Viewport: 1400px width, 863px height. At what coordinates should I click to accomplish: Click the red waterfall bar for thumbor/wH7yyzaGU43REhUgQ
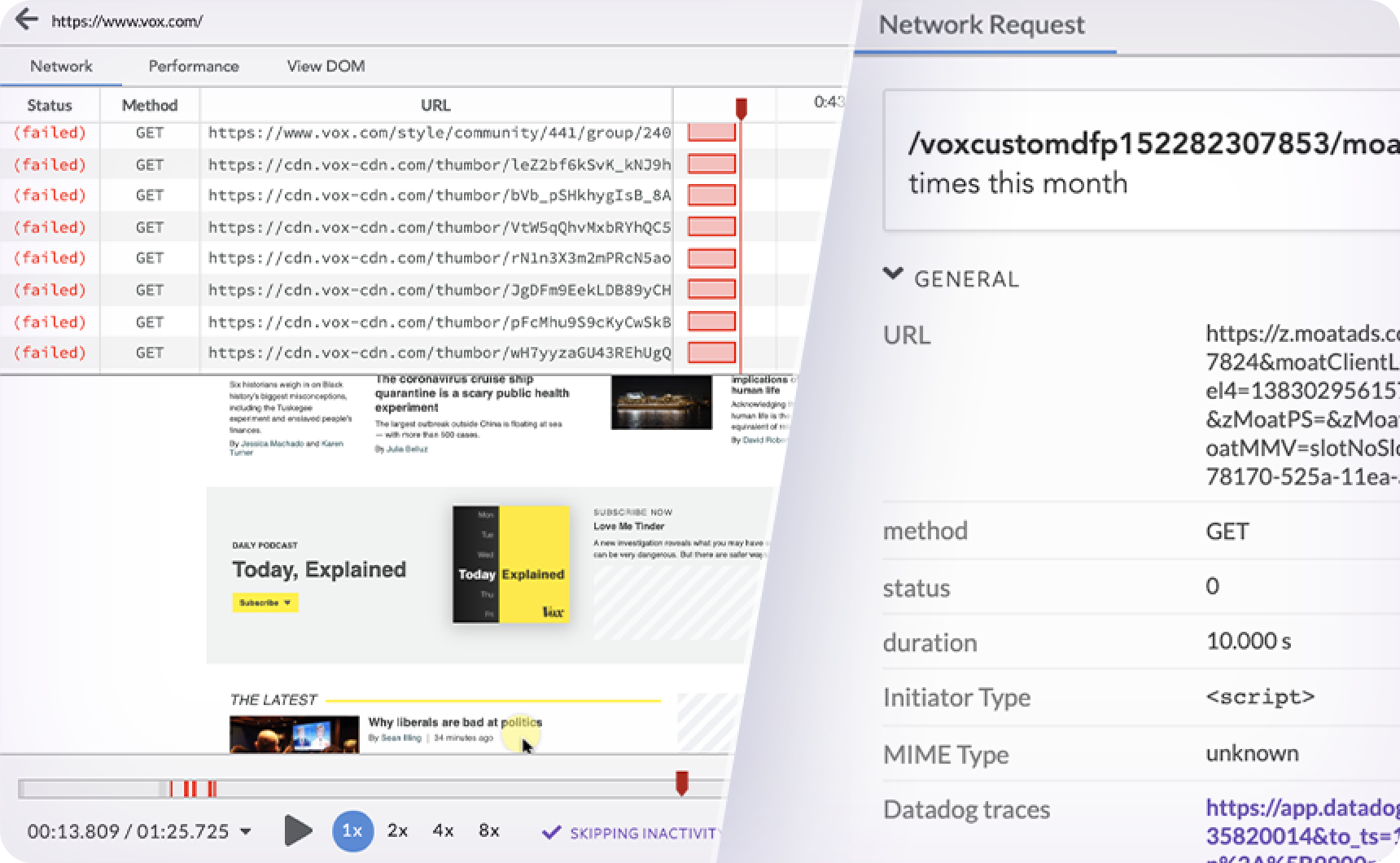point(711,353)
